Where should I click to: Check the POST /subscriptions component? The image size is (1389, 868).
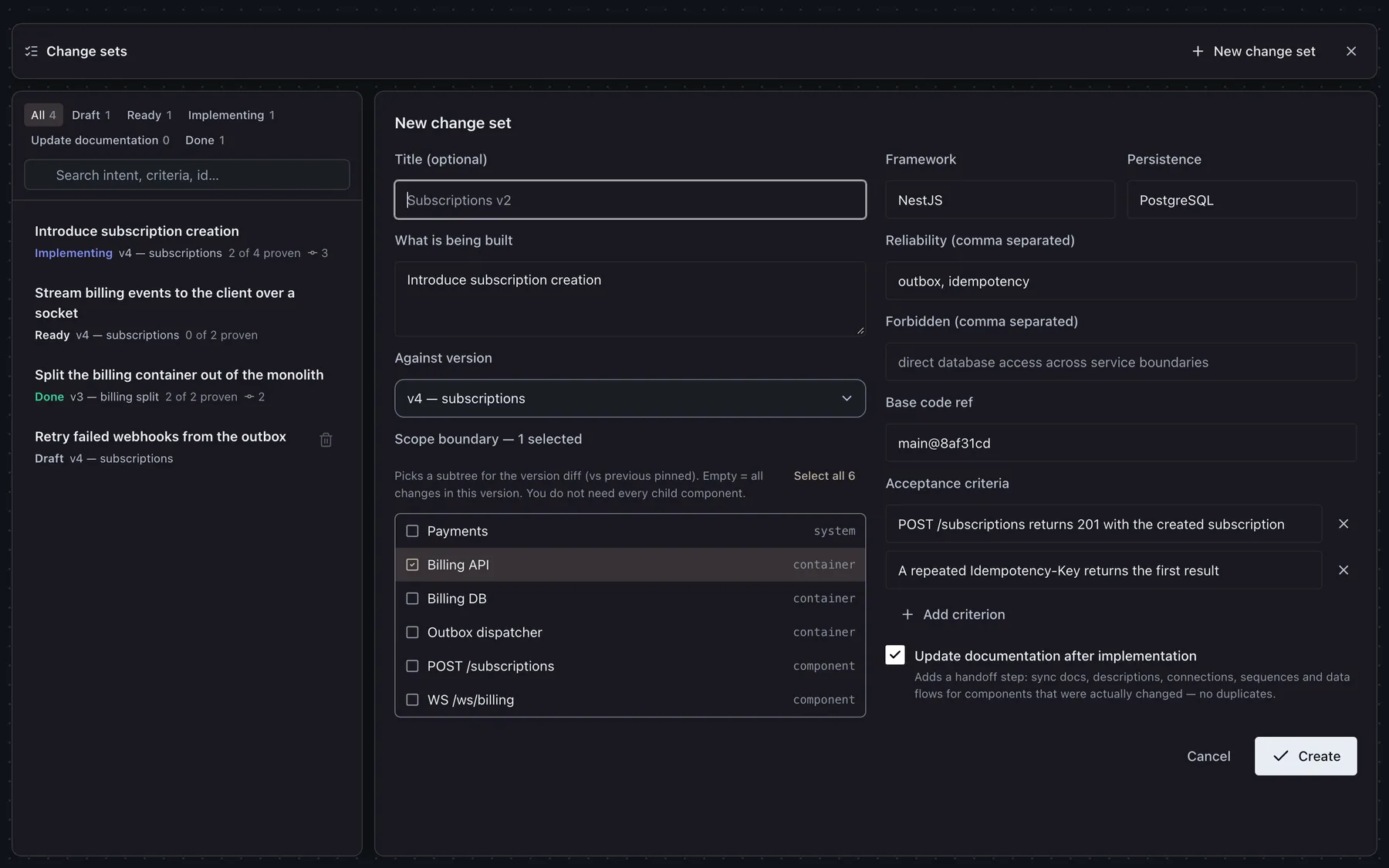click(x=413, y=666)
